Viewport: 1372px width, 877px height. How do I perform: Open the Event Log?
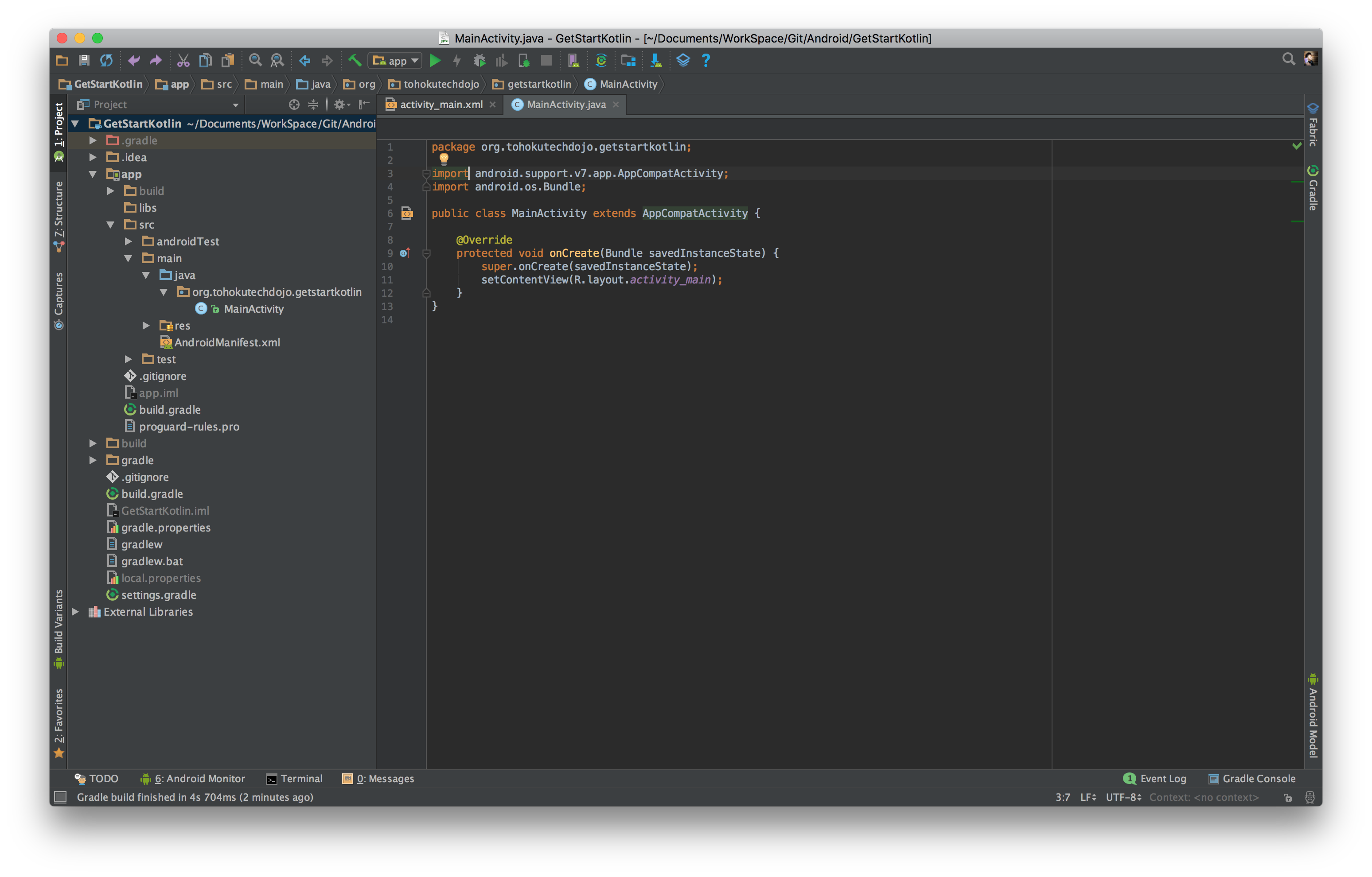tap(1154, 779)
